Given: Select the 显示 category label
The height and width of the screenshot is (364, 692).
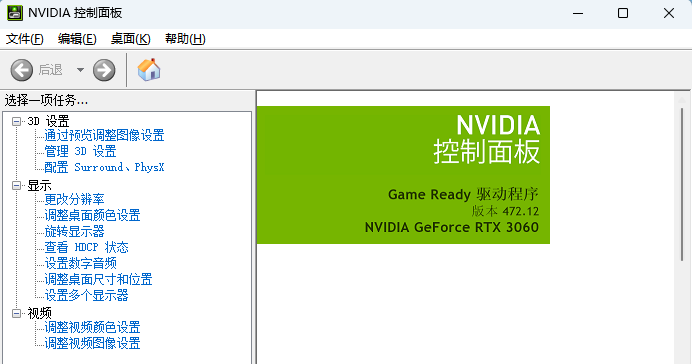Looking at the screenshot, I should pyautogui.click(x=39, y=185).
